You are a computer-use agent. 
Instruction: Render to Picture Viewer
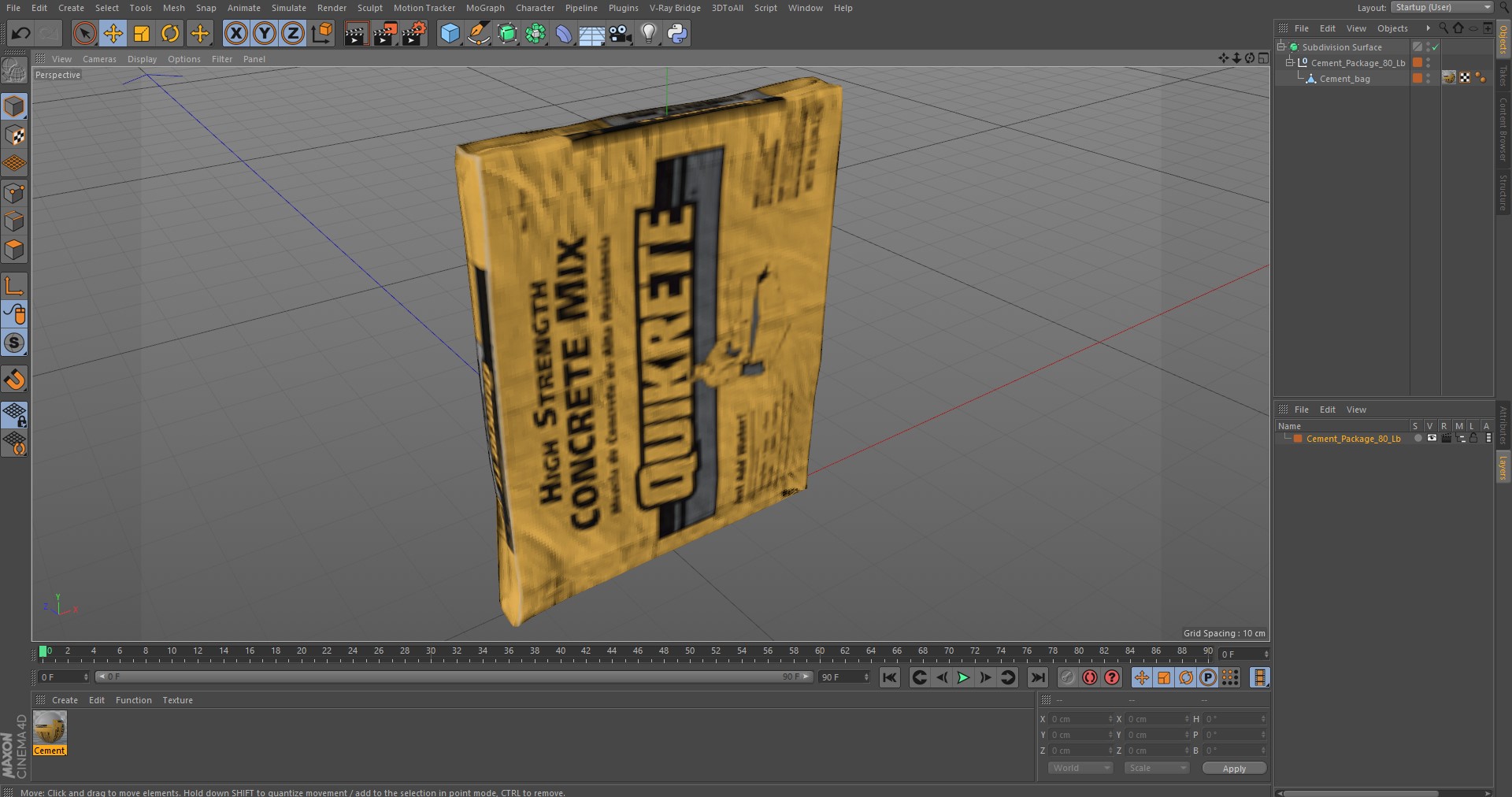click(x=385, y=33)
